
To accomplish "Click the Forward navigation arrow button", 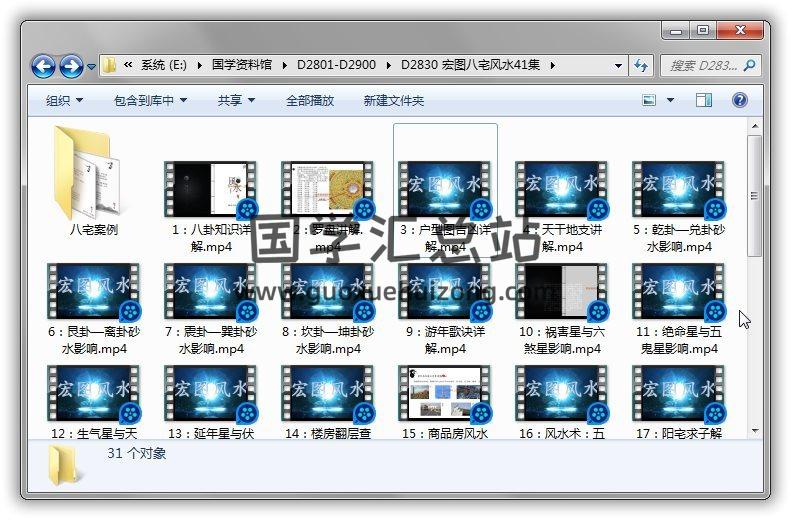I will coord(71,66).
